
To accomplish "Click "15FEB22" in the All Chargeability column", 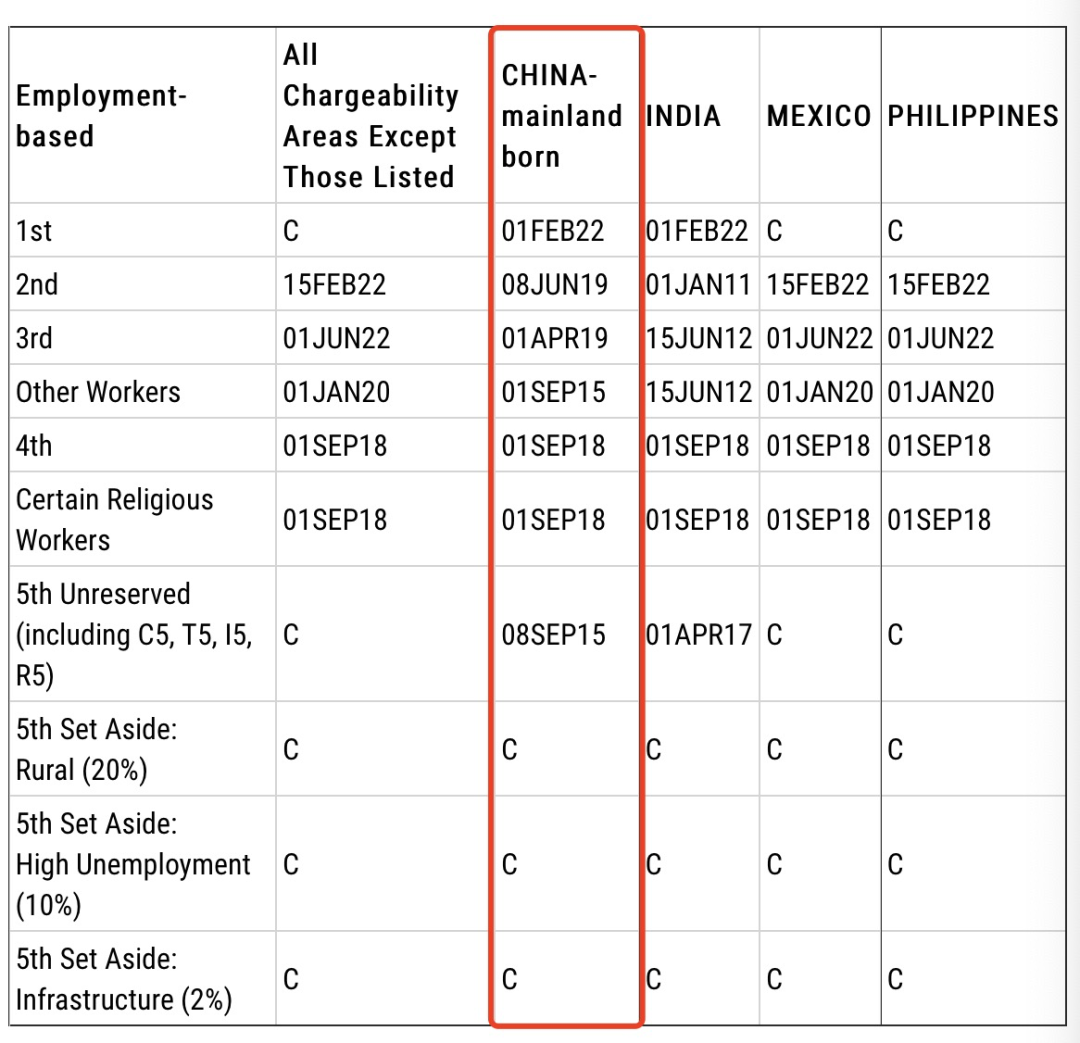I will point(334,285).
